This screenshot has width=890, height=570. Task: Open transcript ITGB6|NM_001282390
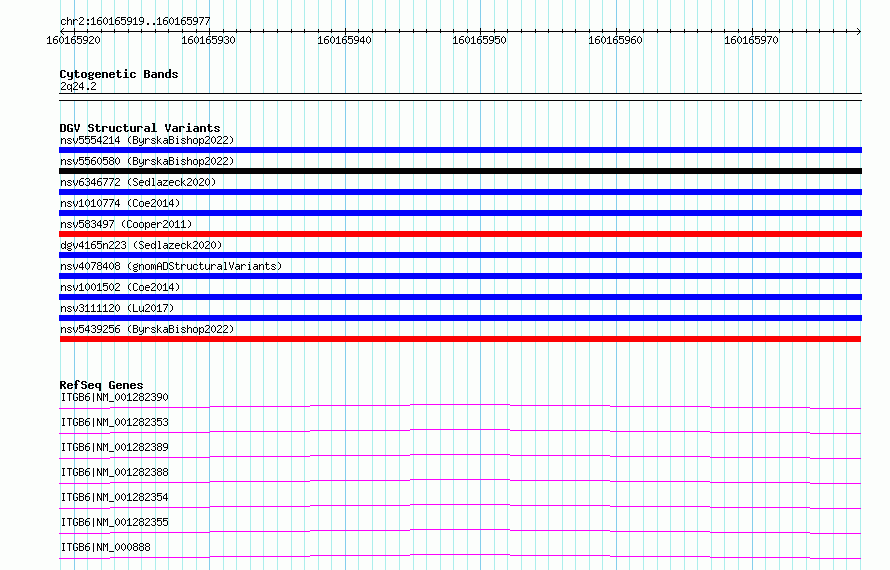(x=114, y=397)
